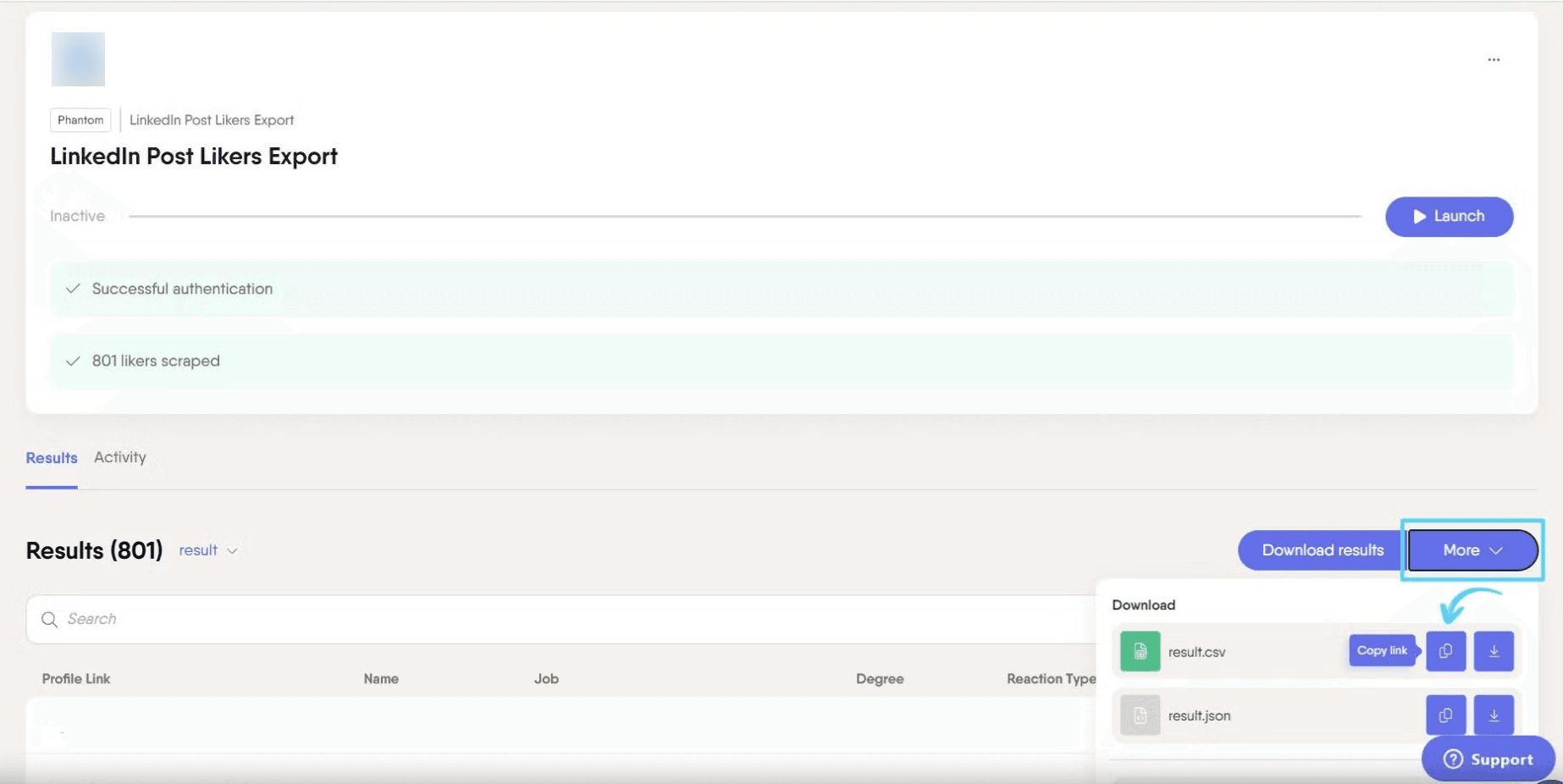Copy link for result.csv
Screen dimensions: 1563x784
(1446, 651)
